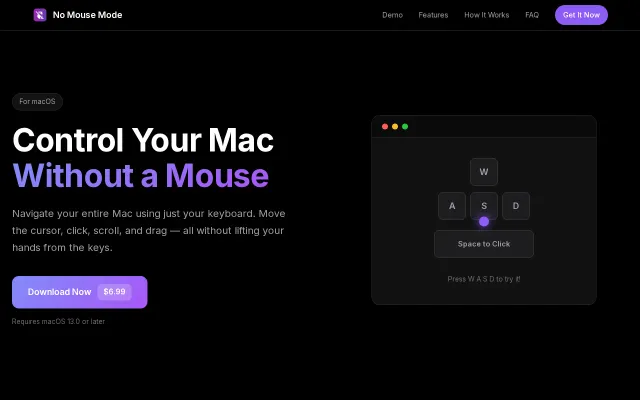Click the purple cursor dot in demo
Screen dimensions: 640x400
(484, 222)
